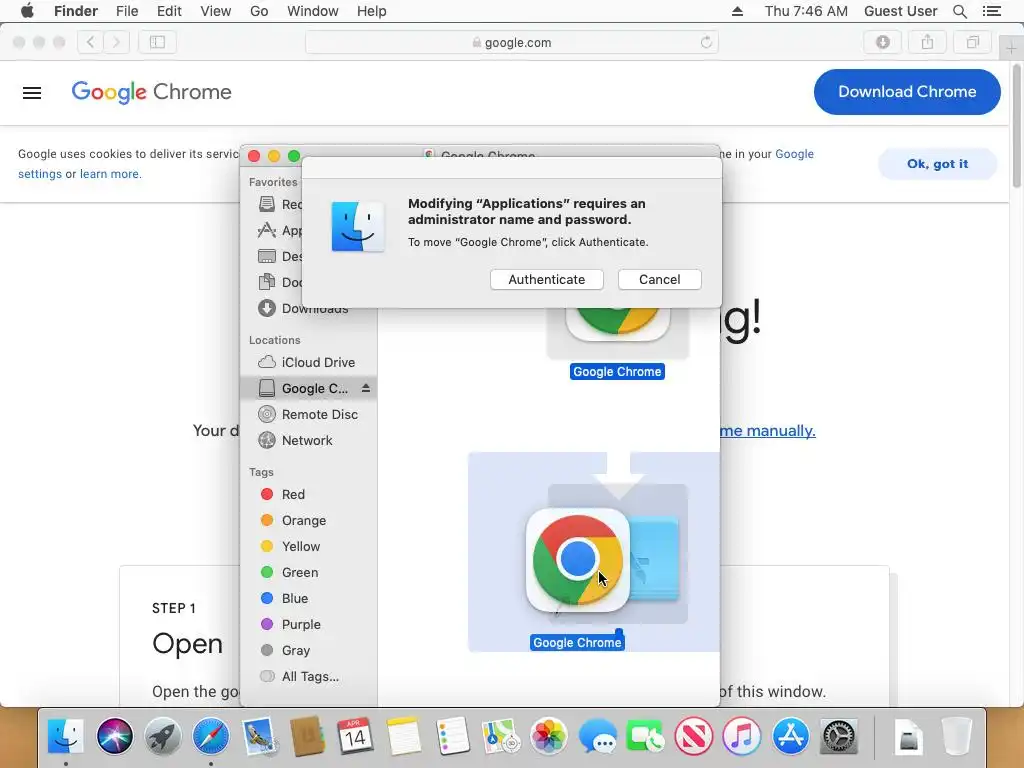
Task: Select iCloud Drive in Finder sidebar
Action: tap(308, 362)
